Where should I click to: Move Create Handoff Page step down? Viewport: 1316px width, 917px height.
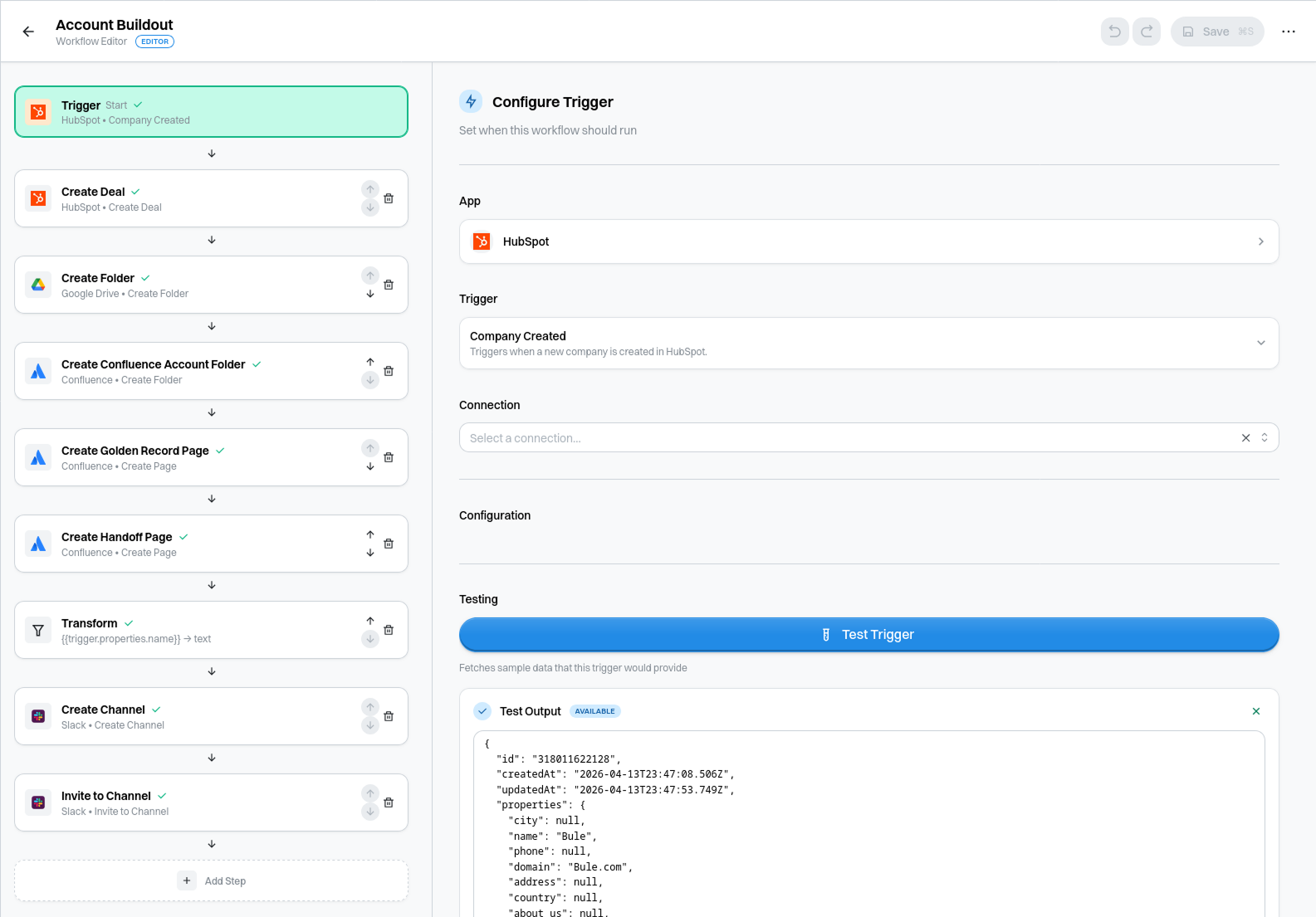pyautogui.click(x=370, y=553)
